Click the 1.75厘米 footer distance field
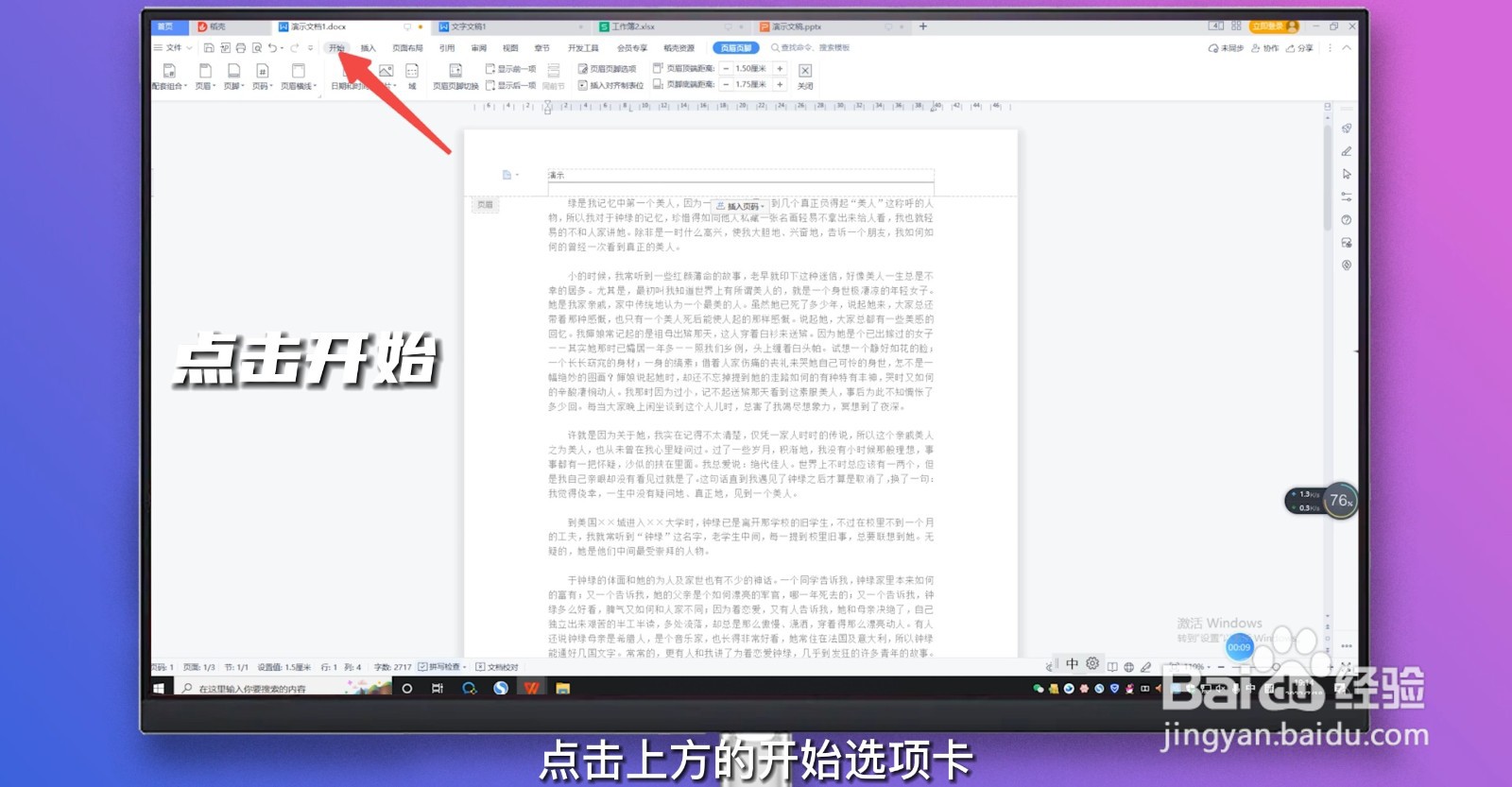1512x787 pixels. [x=752, y=85]
